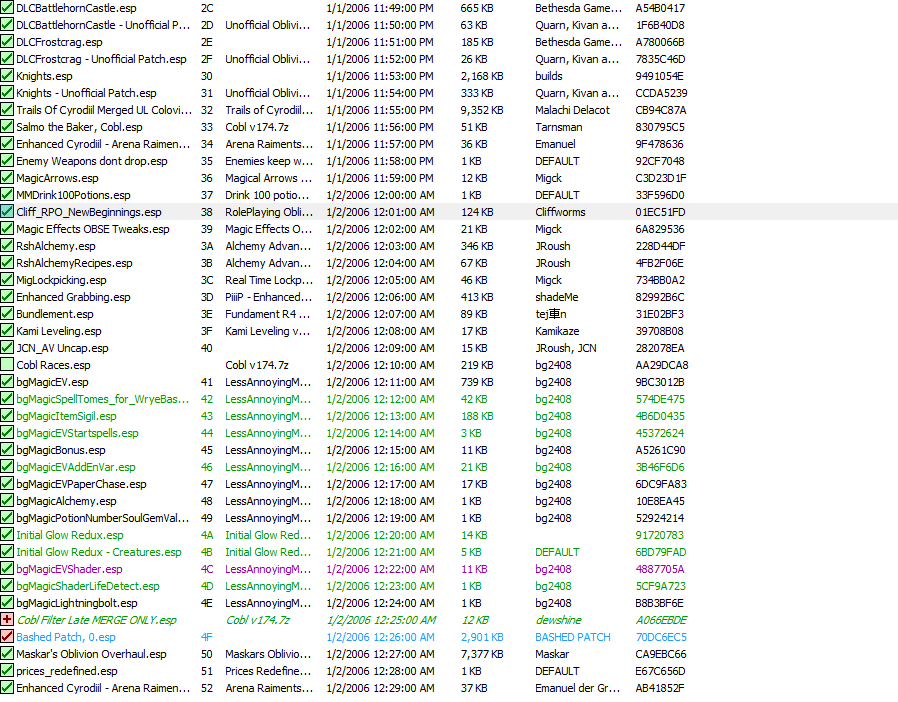Click CRC value CA9EBC66

[660, 654]
